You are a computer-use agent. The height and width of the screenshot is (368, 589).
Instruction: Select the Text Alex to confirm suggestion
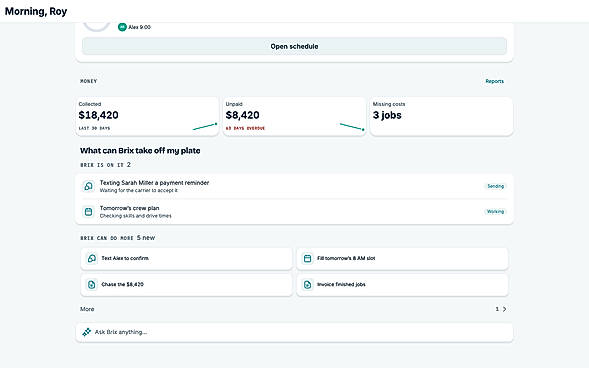(x=186, y=258)
